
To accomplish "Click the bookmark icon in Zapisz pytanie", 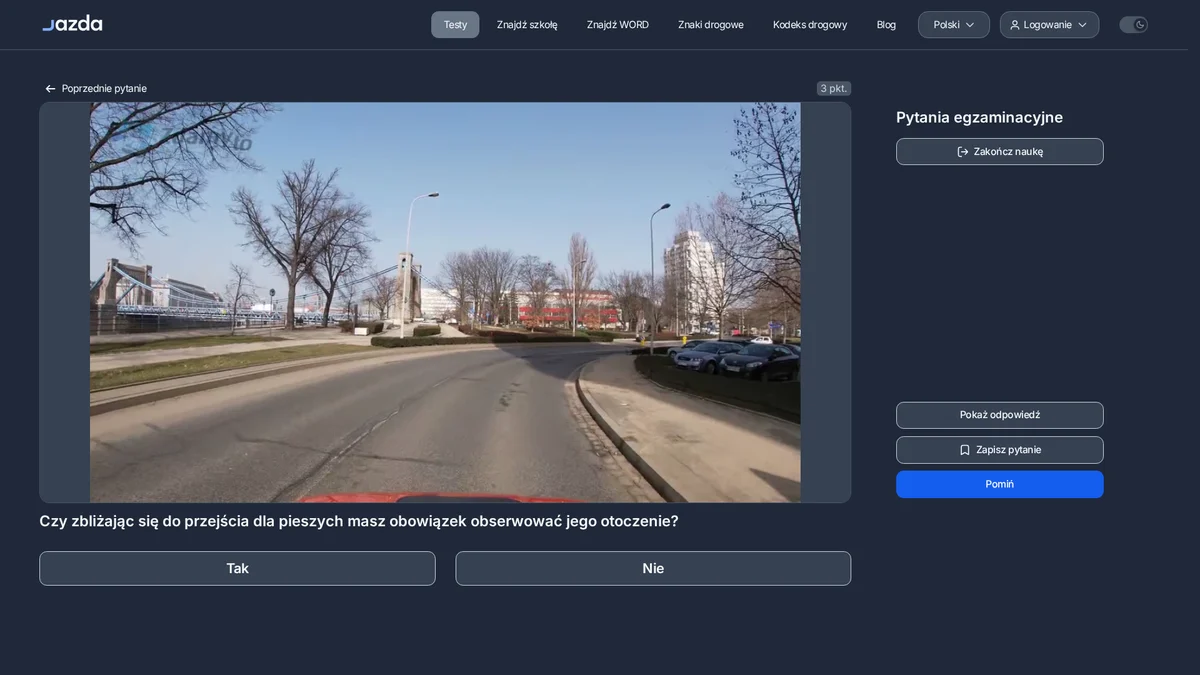I will point(965,450).
